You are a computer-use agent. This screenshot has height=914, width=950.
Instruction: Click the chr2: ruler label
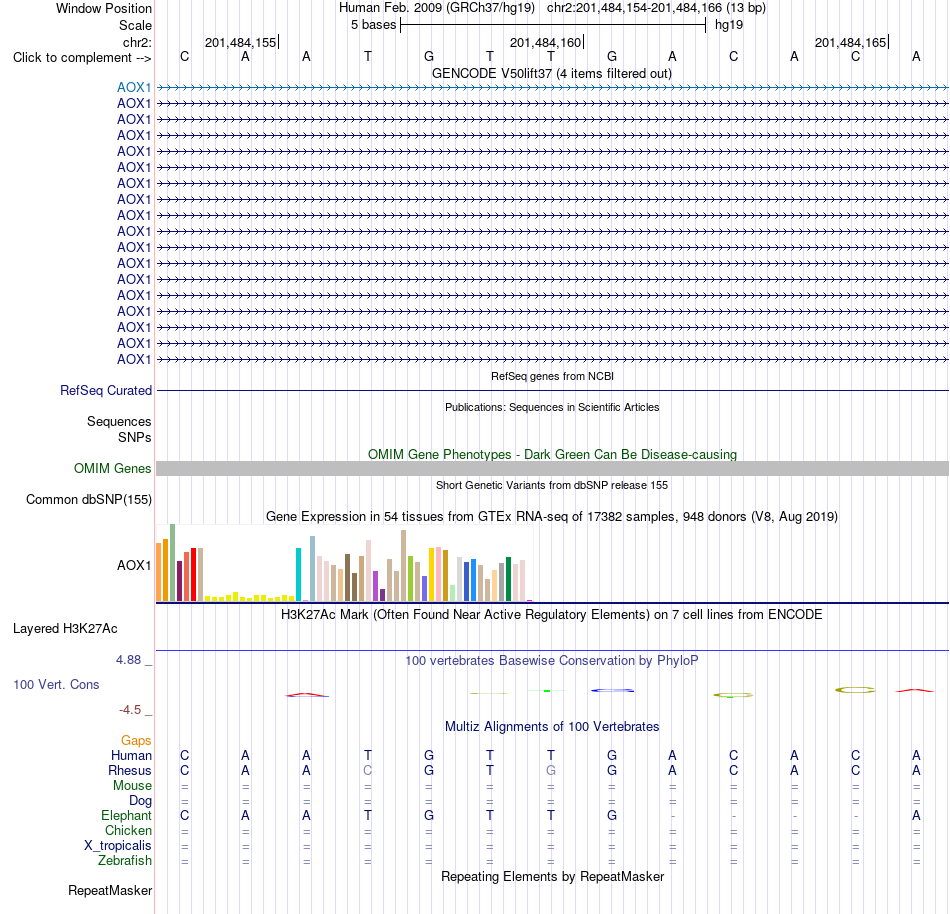point(137,42)
